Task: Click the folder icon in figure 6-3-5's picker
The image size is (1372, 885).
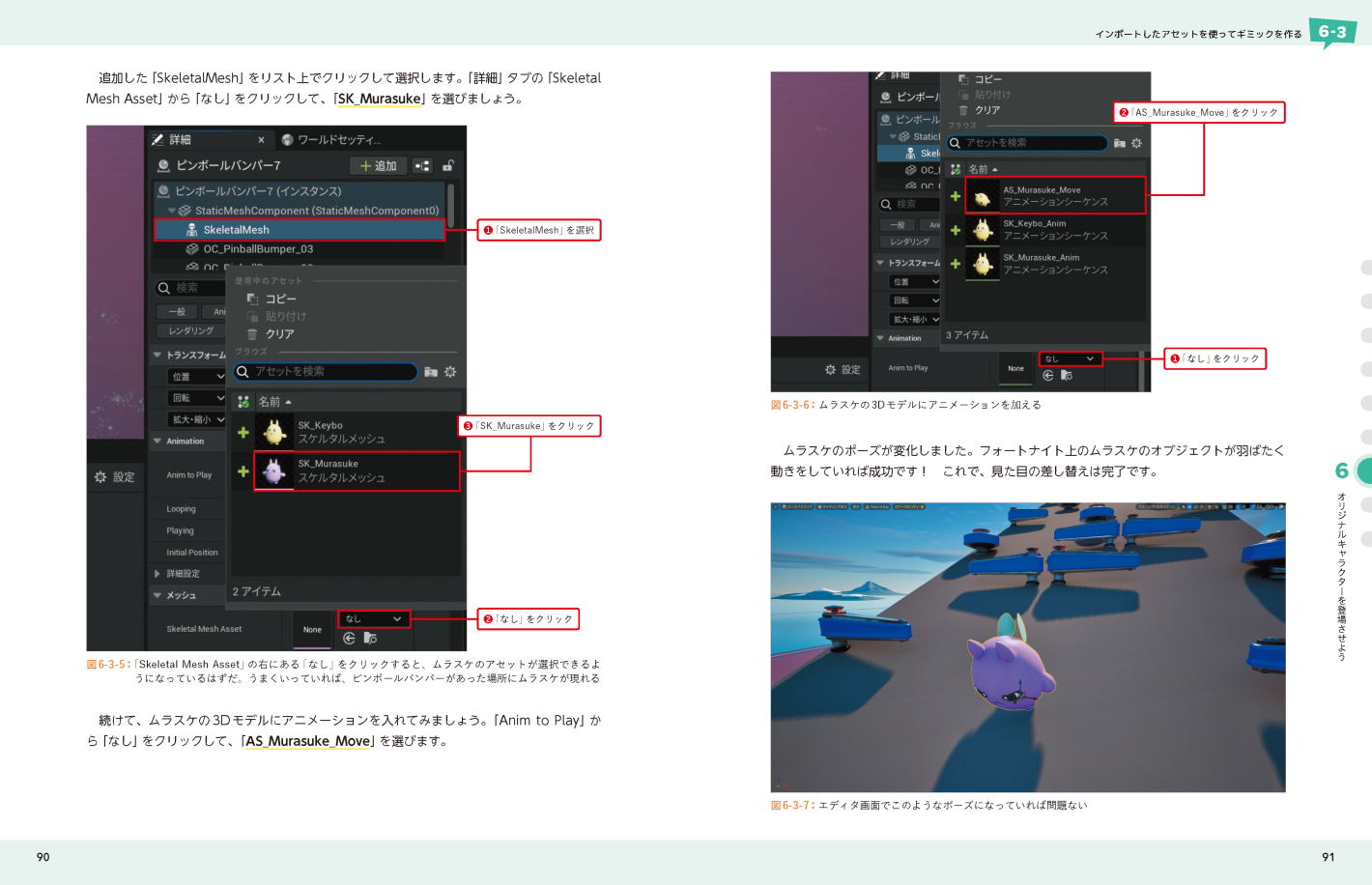Action: [x=431, y=372]
